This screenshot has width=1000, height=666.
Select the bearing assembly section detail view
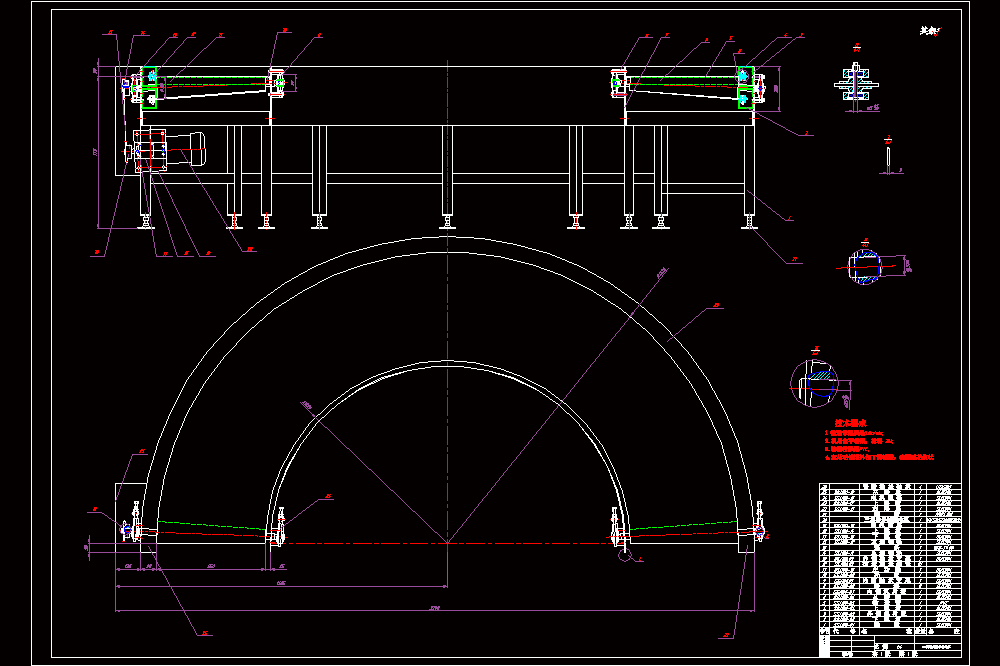tap(857, 84)
